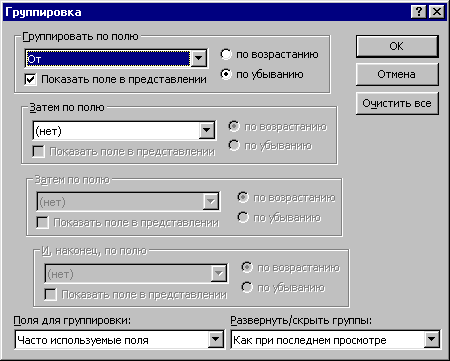Image resolution: width=450 pixels, height=361 pixels.
Task: Click the OK button
Action: pyautogui.click(x=397, y=46)
